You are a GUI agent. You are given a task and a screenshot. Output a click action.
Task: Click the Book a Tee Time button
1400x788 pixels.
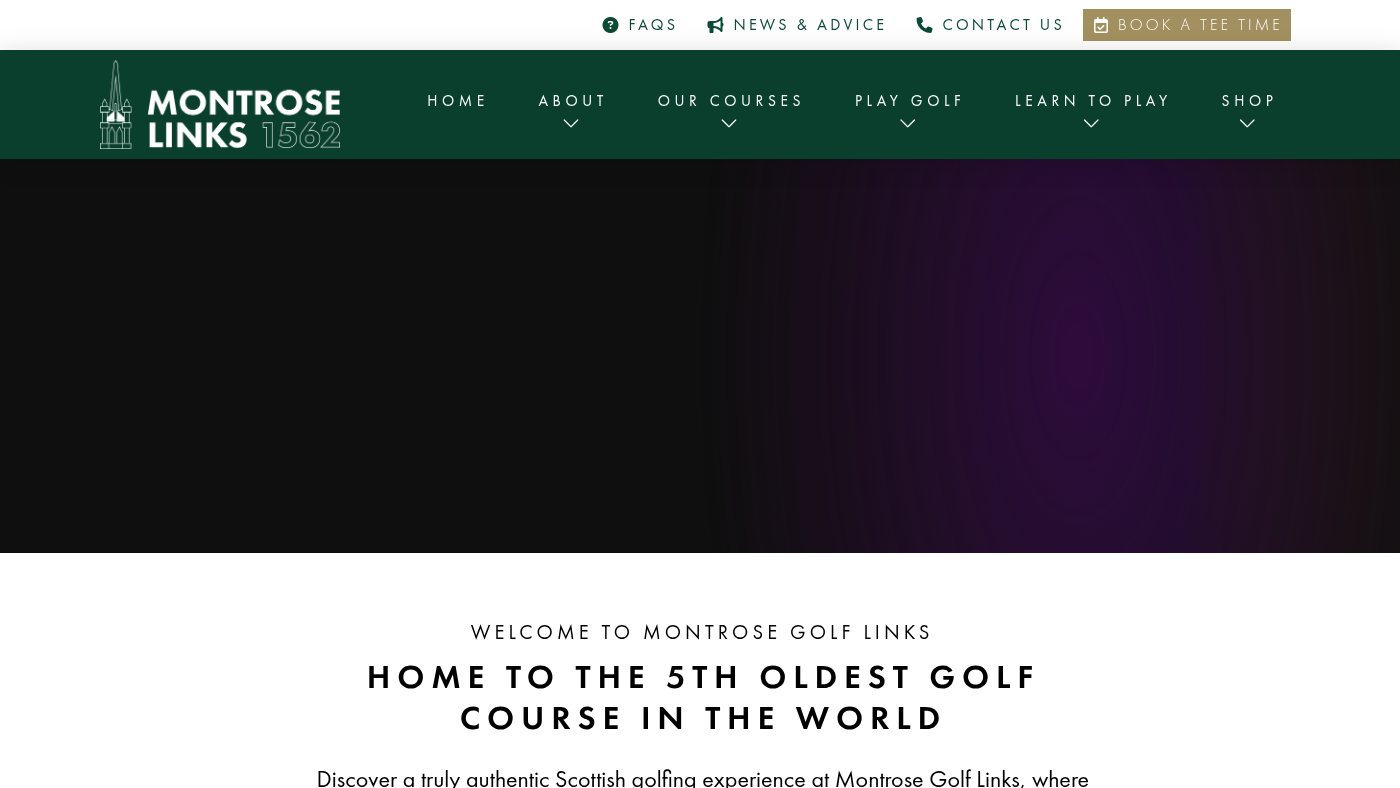(x=1187, y=25)
